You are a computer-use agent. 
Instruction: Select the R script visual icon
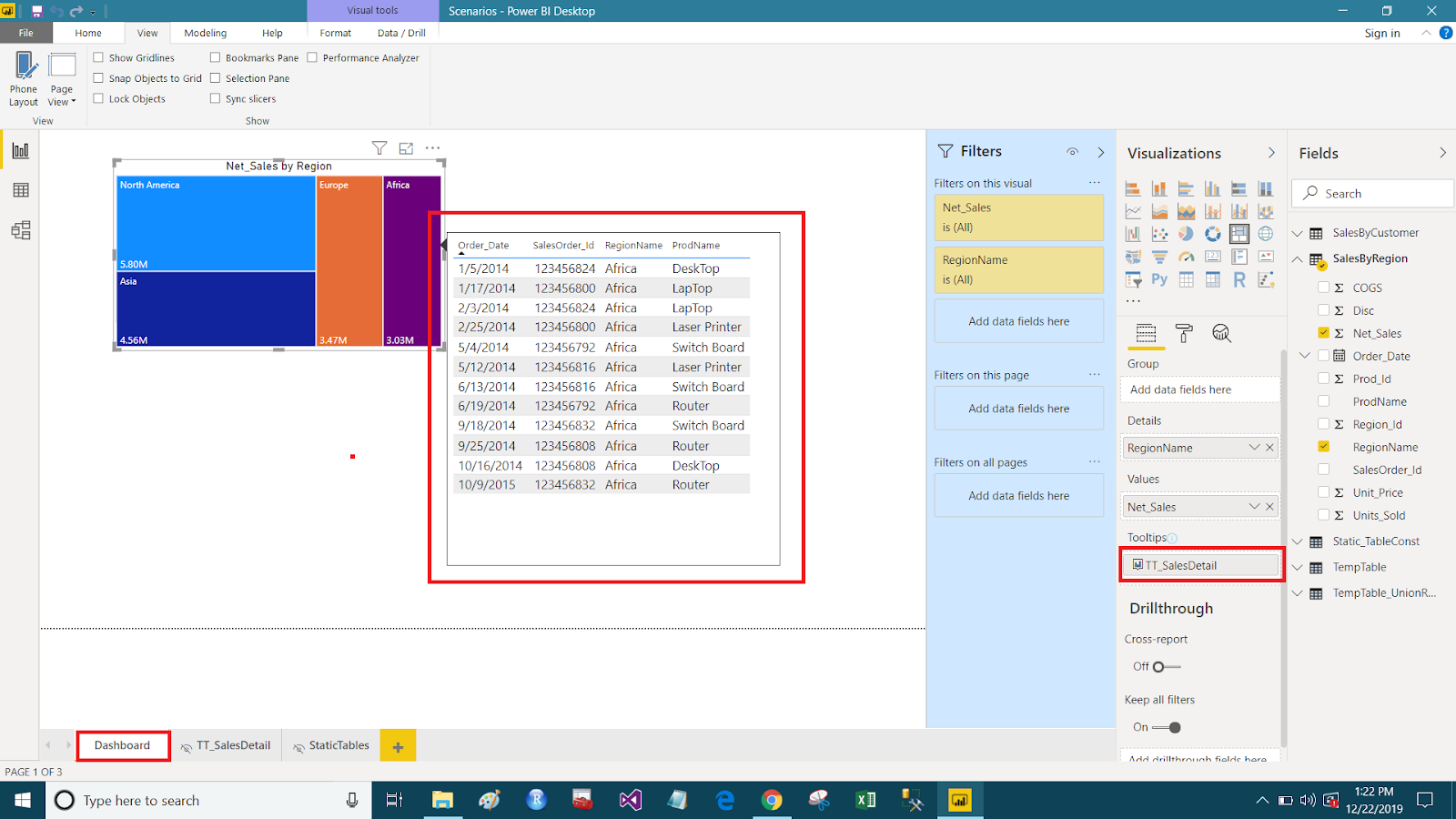point(1239,279)
